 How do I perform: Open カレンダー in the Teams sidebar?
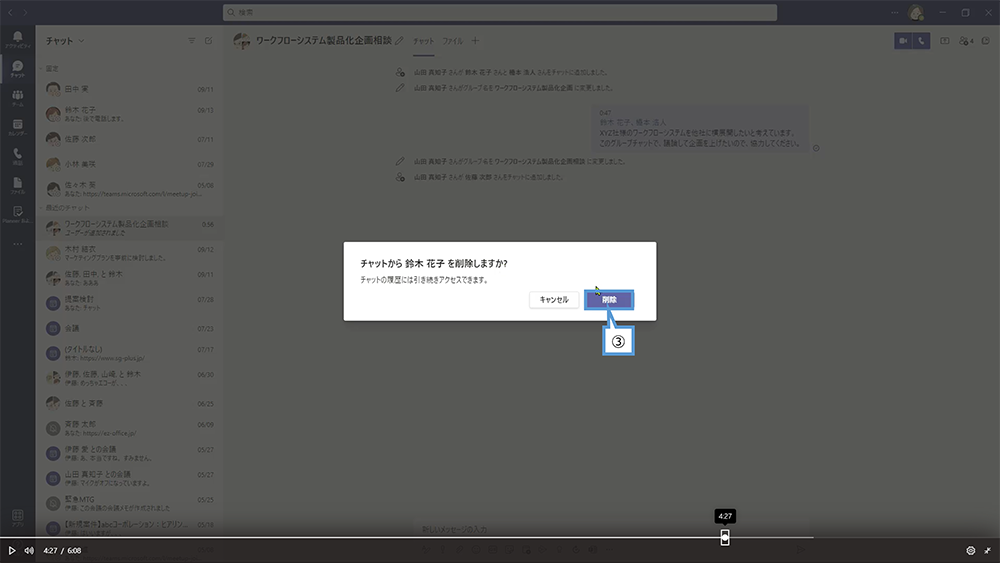[17, 127]
